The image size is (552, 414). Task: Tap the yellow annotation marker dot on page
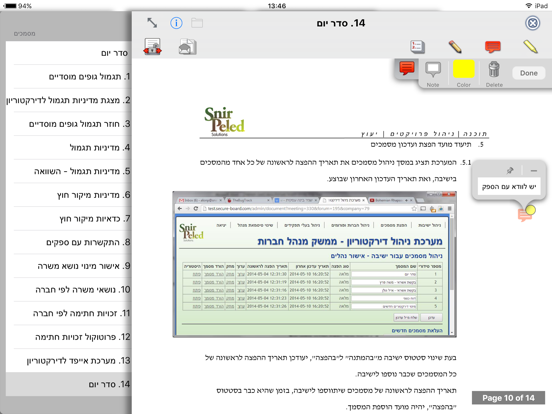[x=530, y=210]
